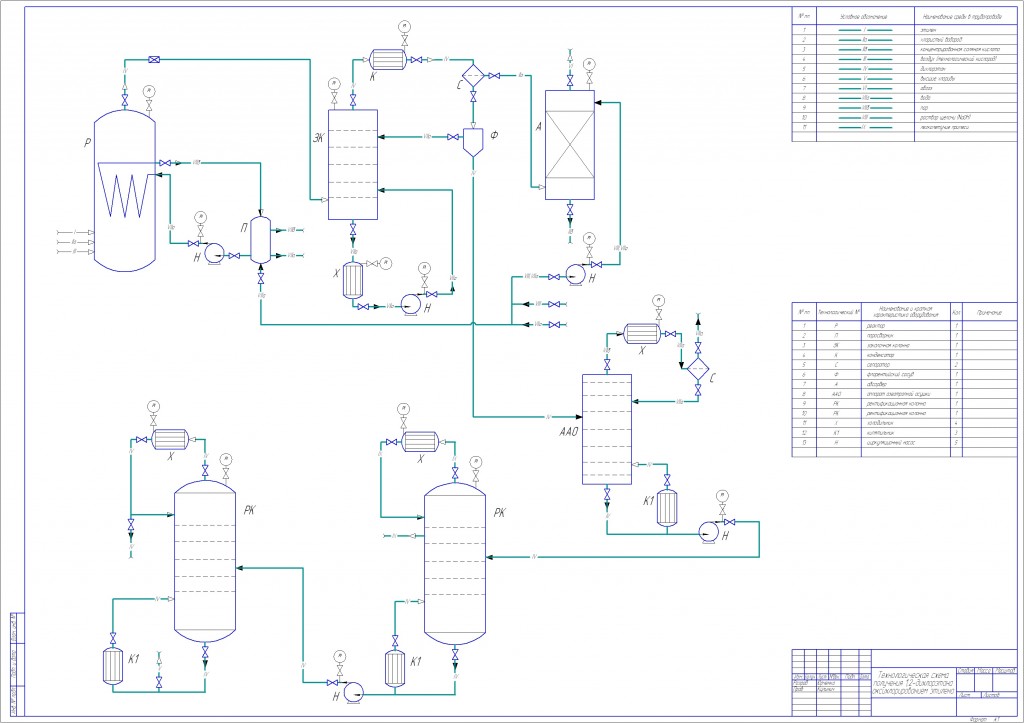Click the 'Примечание' column header
1024x723 pixels.
click(989, 313)
